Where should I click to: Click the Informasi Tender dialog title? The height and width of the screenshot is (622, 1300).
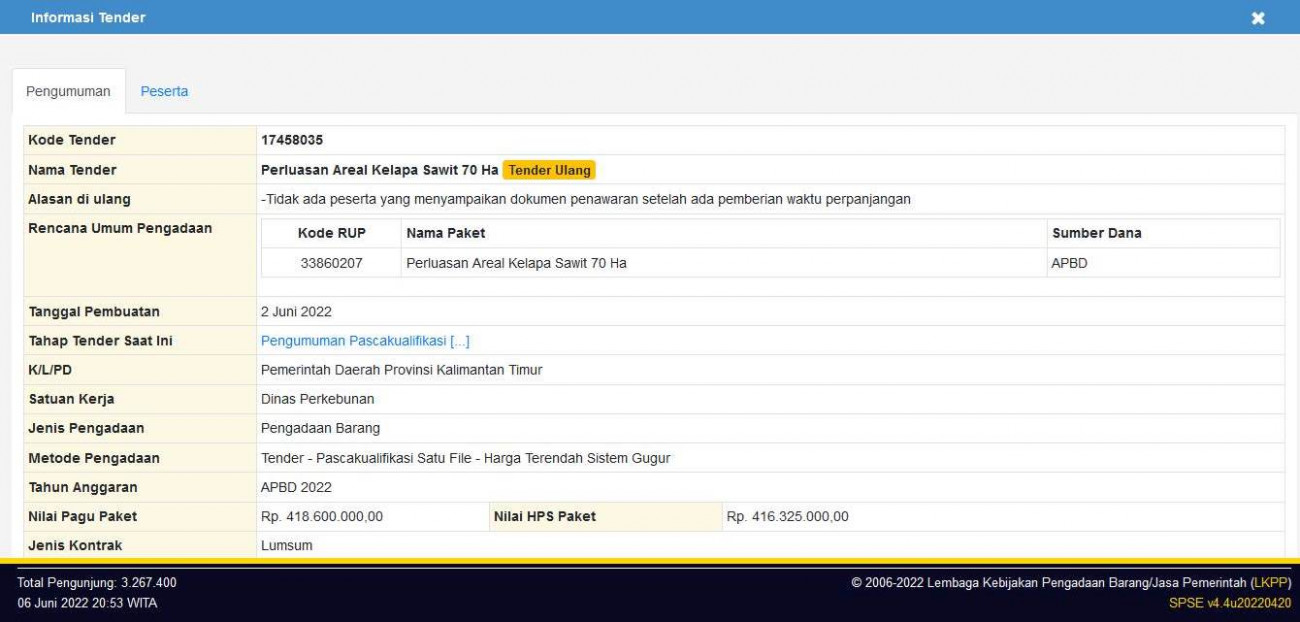coord(88,18)
